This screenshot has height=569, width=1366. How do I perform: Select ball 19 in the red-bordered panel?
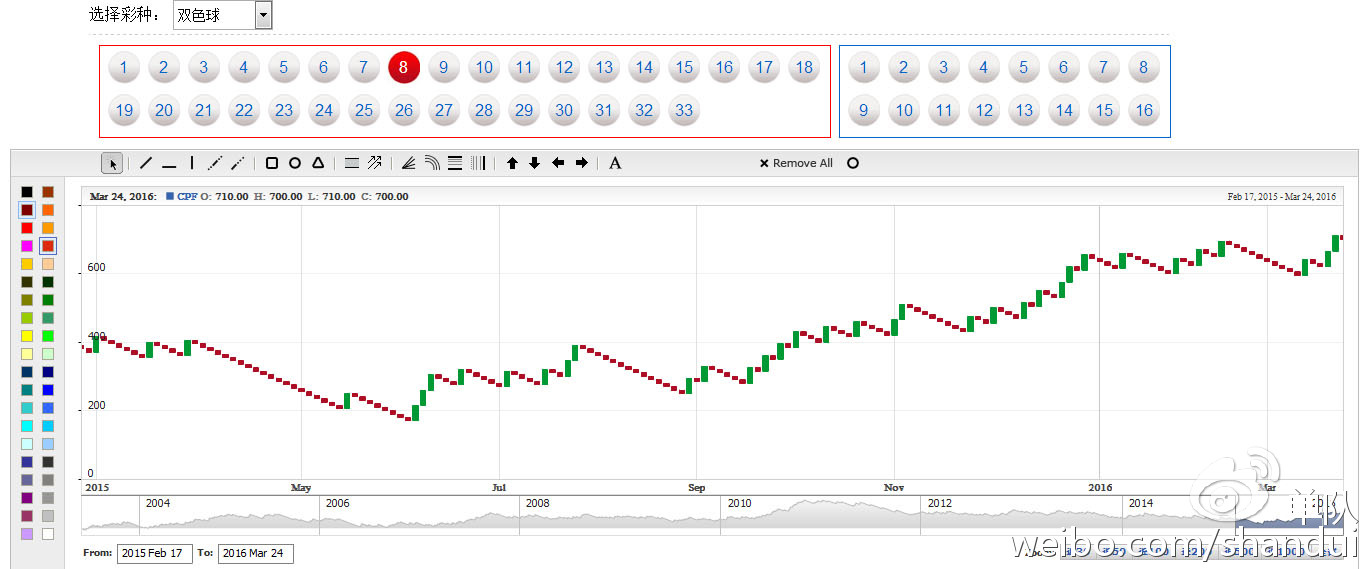point(124,110)
